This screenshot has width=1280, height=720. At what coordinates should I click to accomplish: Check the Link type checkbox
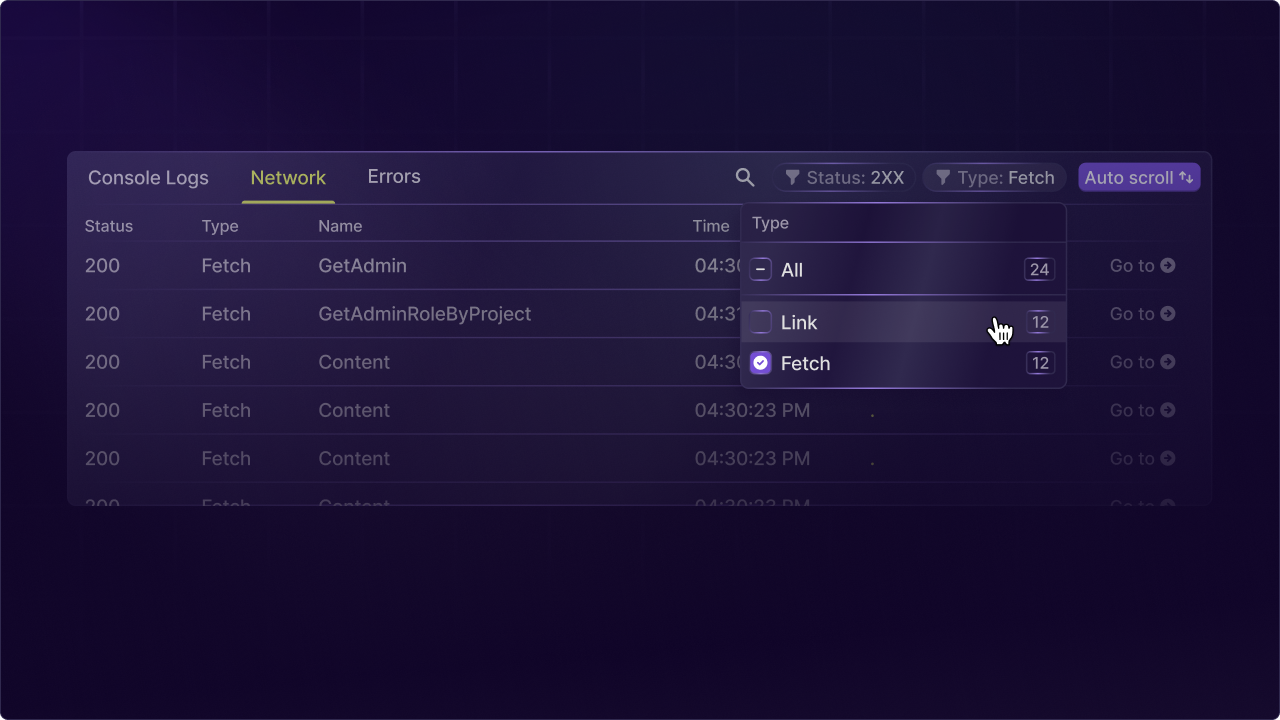coord(760,322)
